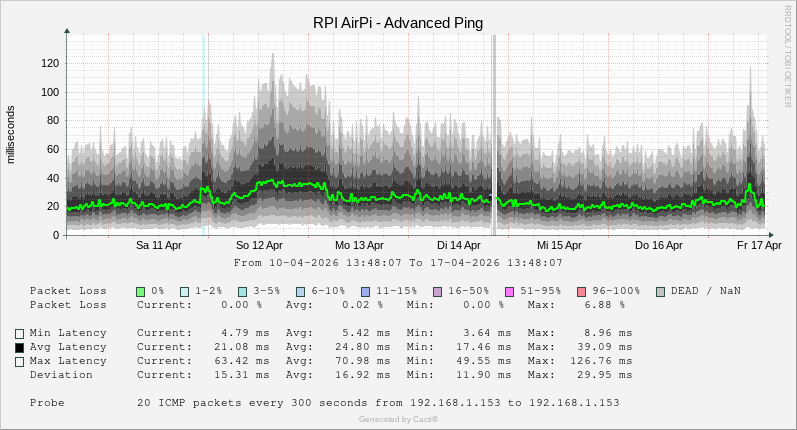Click the 6-10% packet loss swatch
Screen dimensions: 797x430
(300, 291)
